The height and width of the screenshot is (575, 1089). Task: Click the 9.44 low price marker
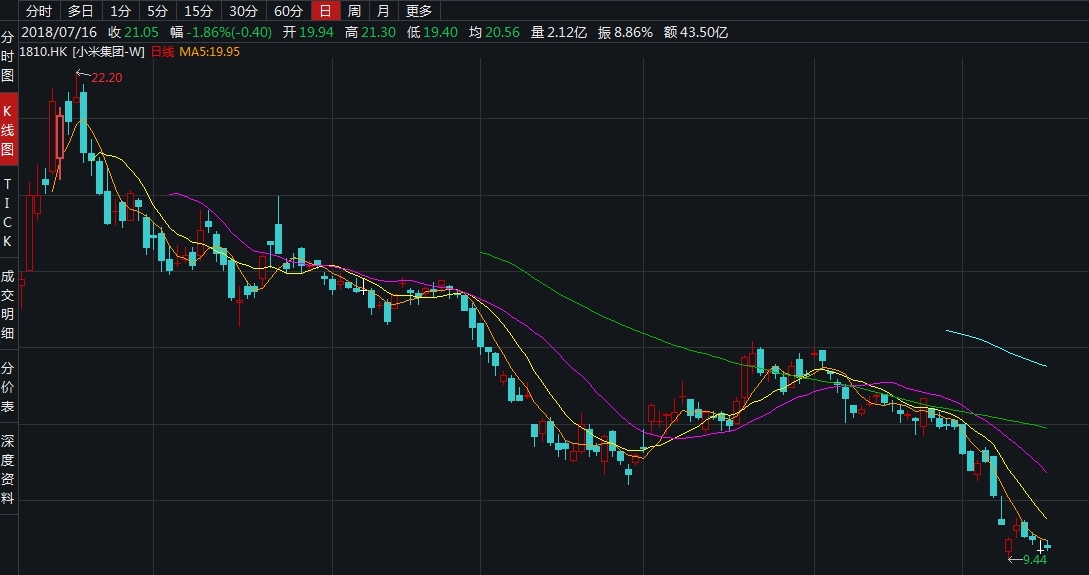[1034, 560]
